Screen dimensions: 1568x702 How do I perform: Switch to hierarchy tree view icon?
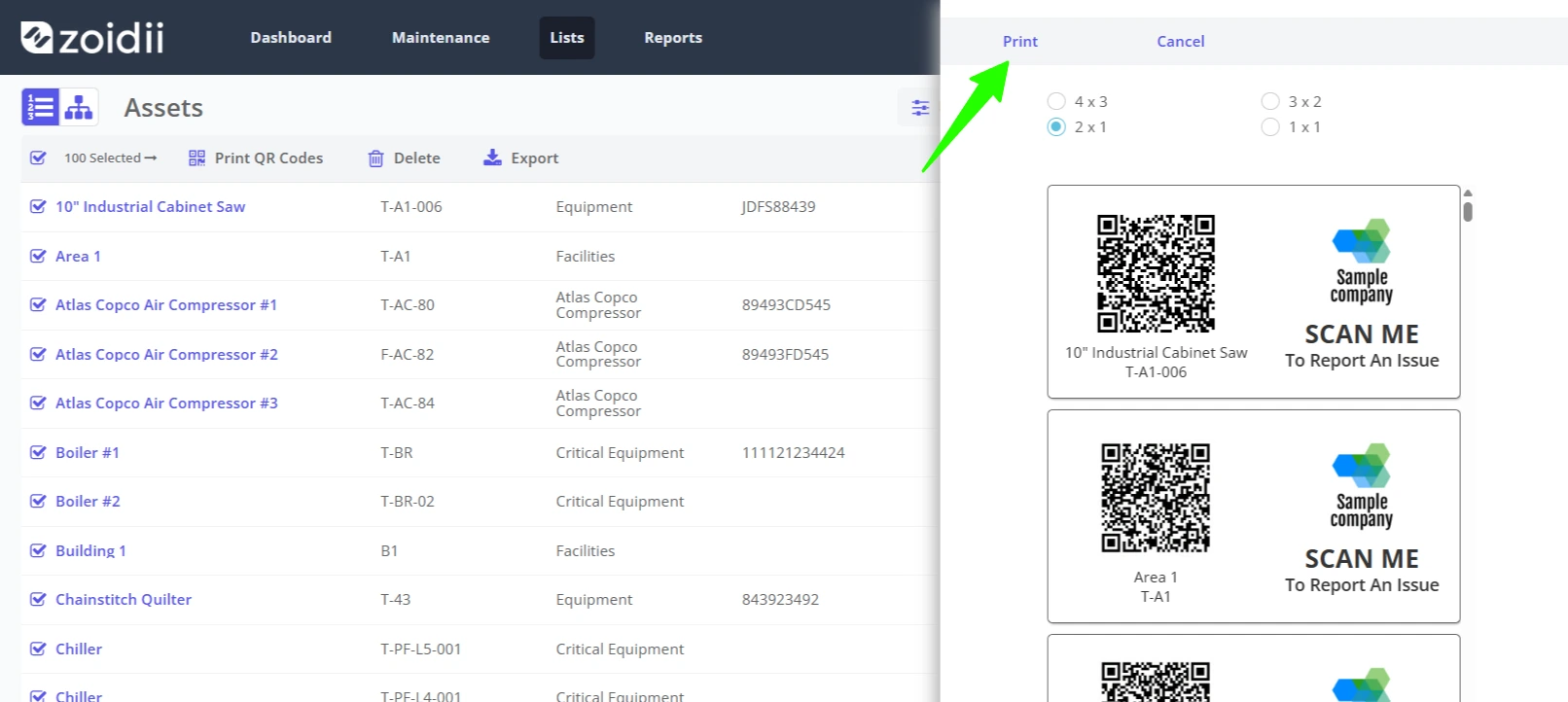(79, 107)
